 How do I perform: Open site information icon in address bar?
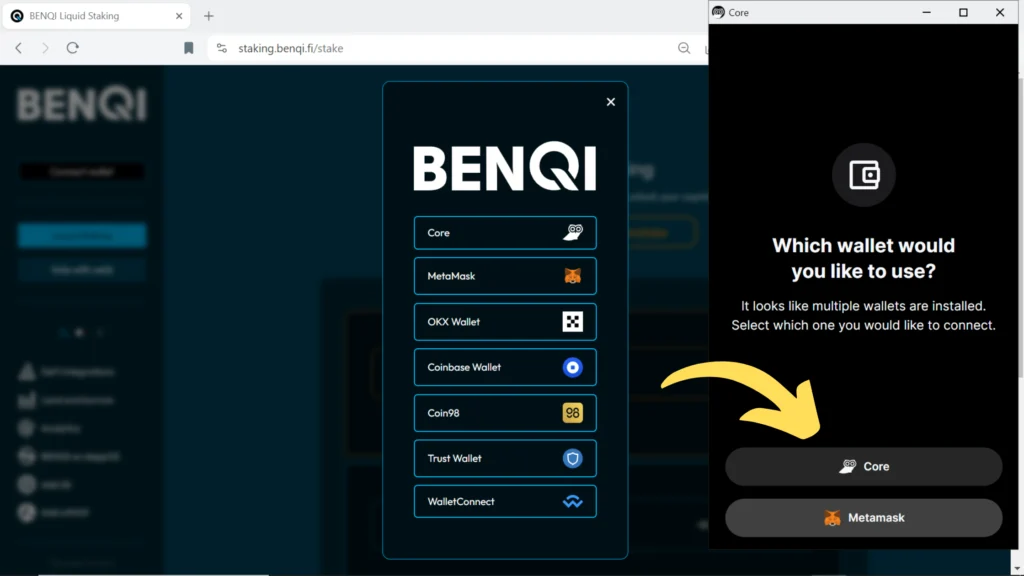[222, 48]
